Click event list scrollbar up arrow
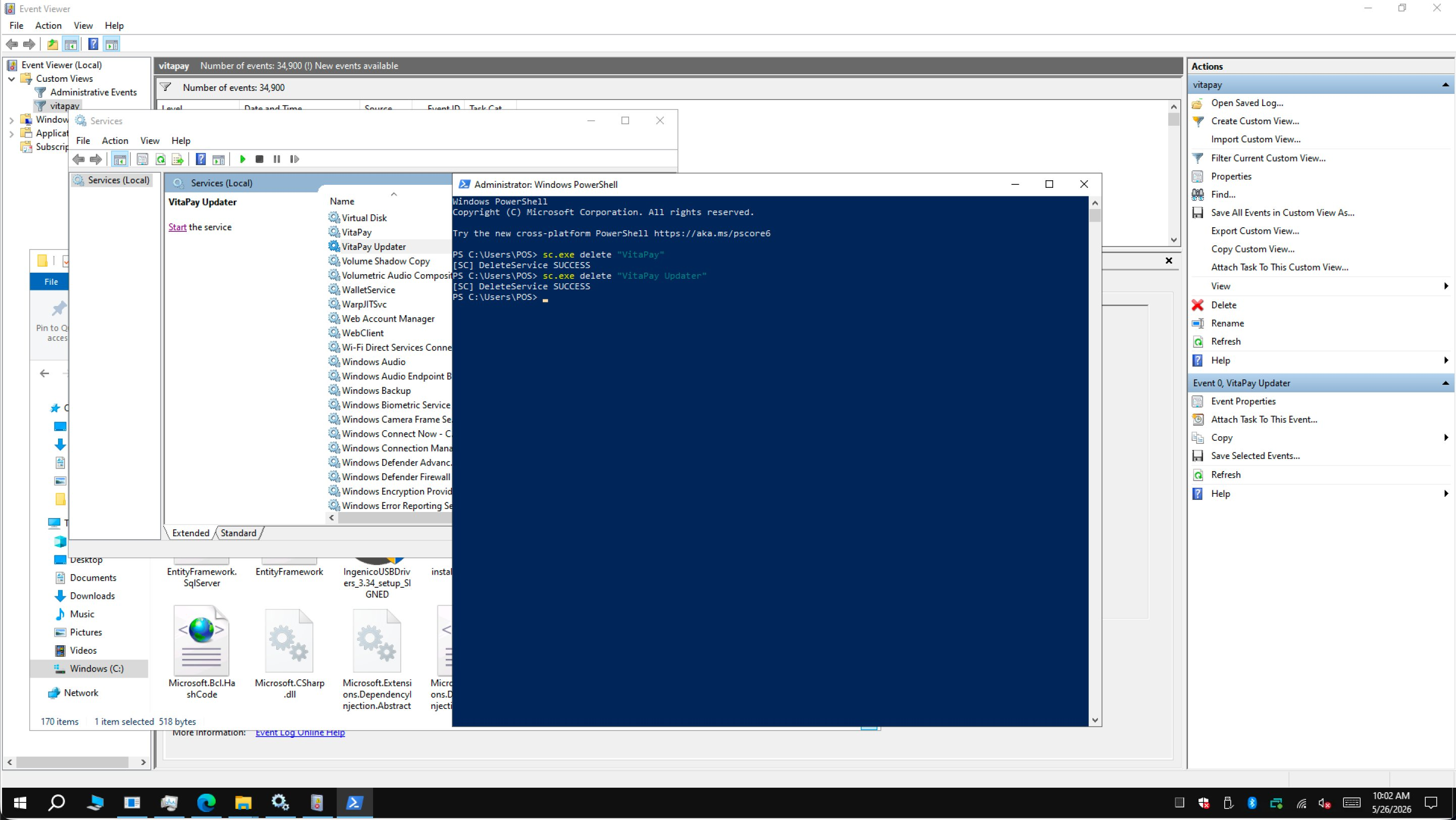 1174,107
